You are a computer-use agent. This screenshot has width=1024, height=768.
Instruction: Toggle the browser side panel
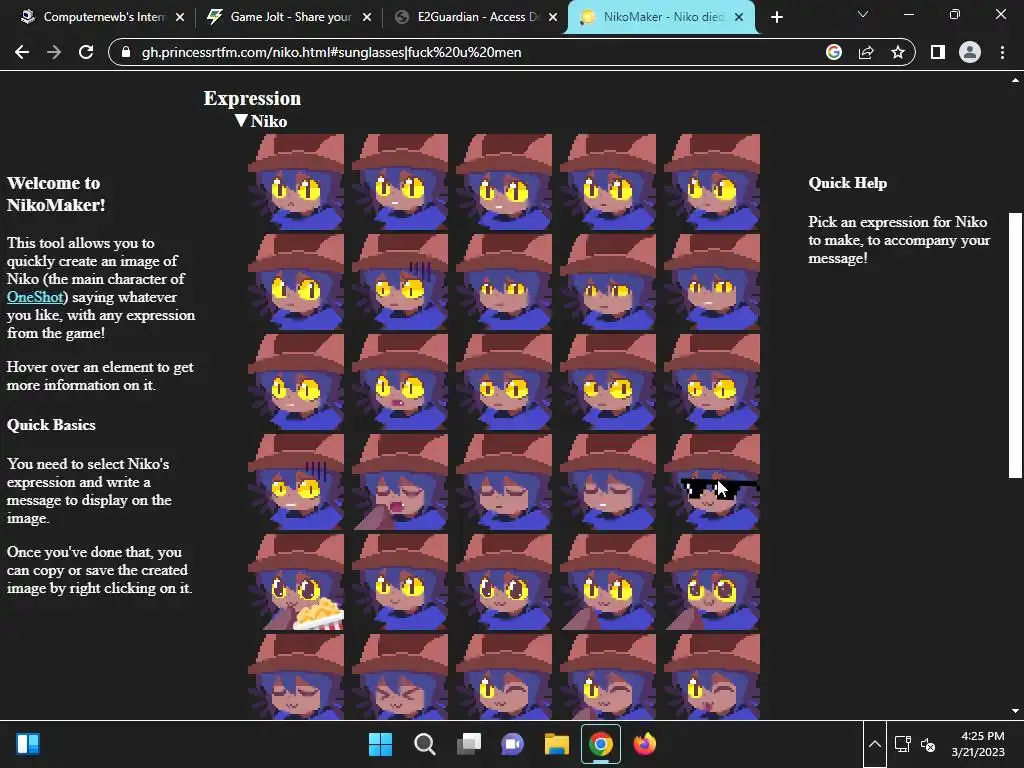938,52
